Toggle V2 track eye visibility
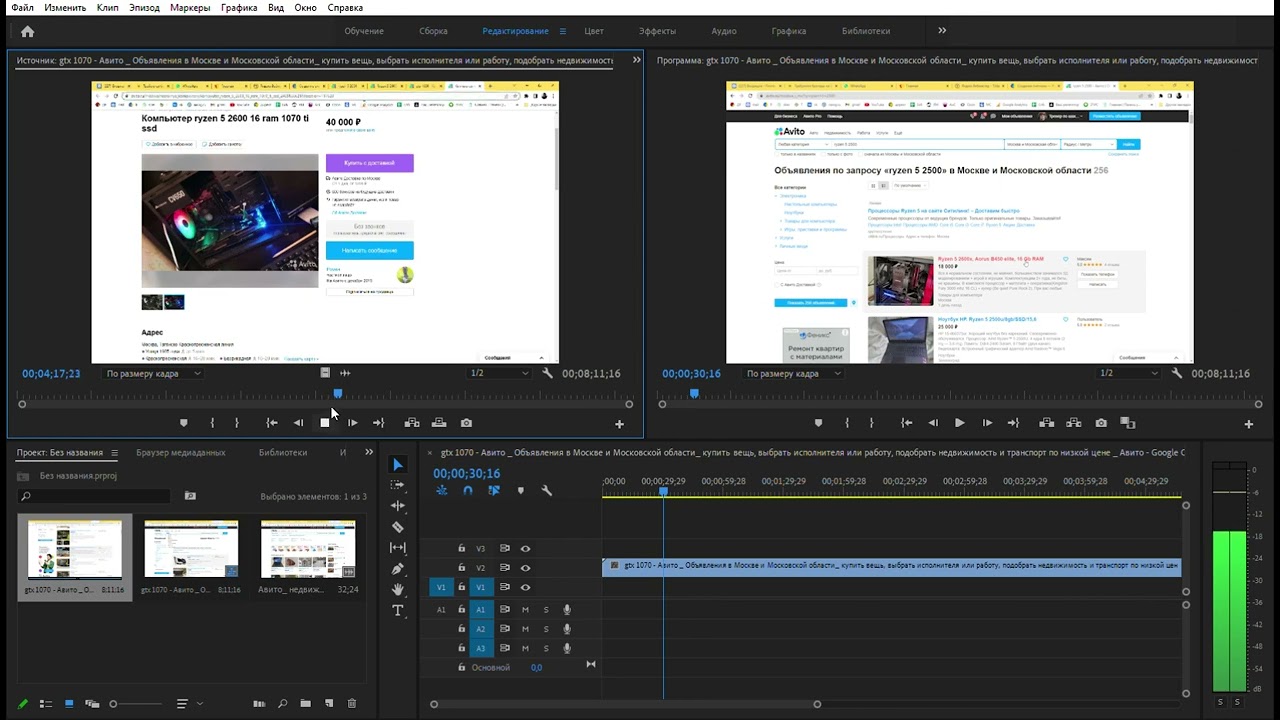Image resolution: width=1280 pixels, height=720 pixels. point(525,568)
